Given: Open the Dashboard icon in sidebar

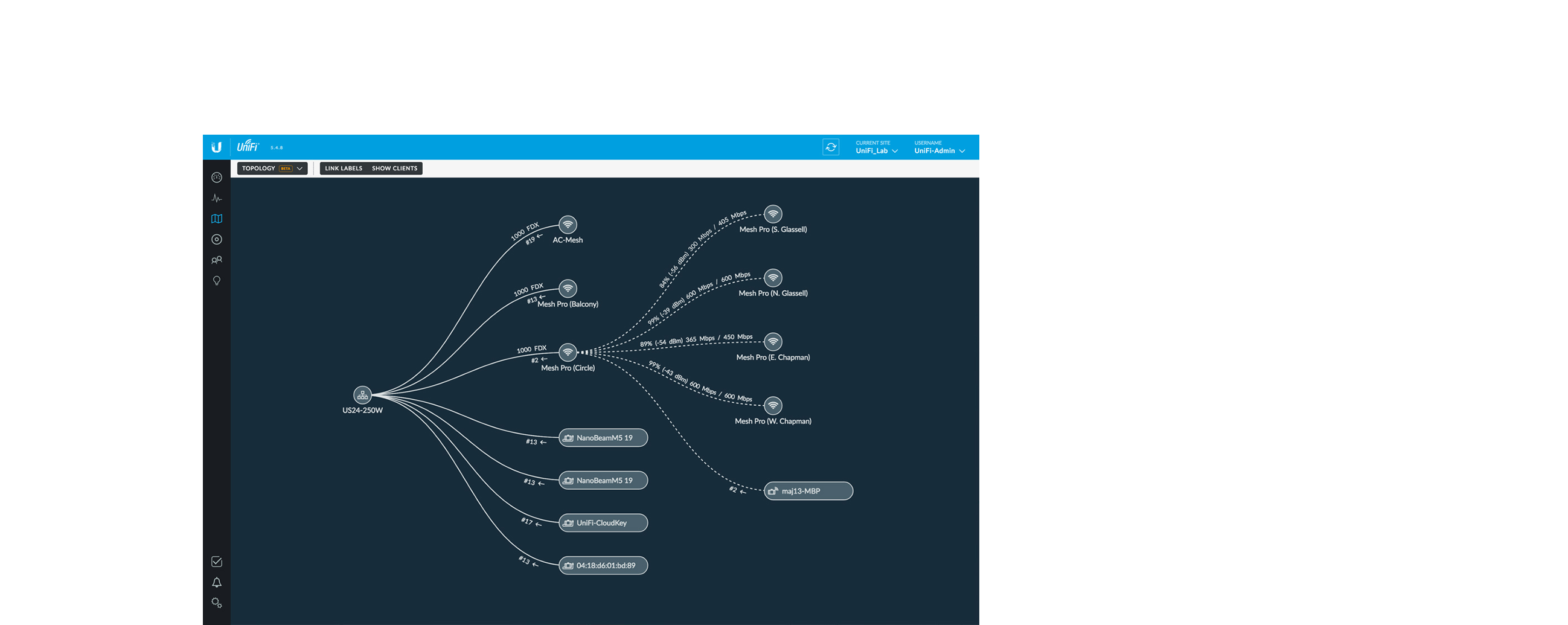Looking at the screenshot, I should coord(216,178).
